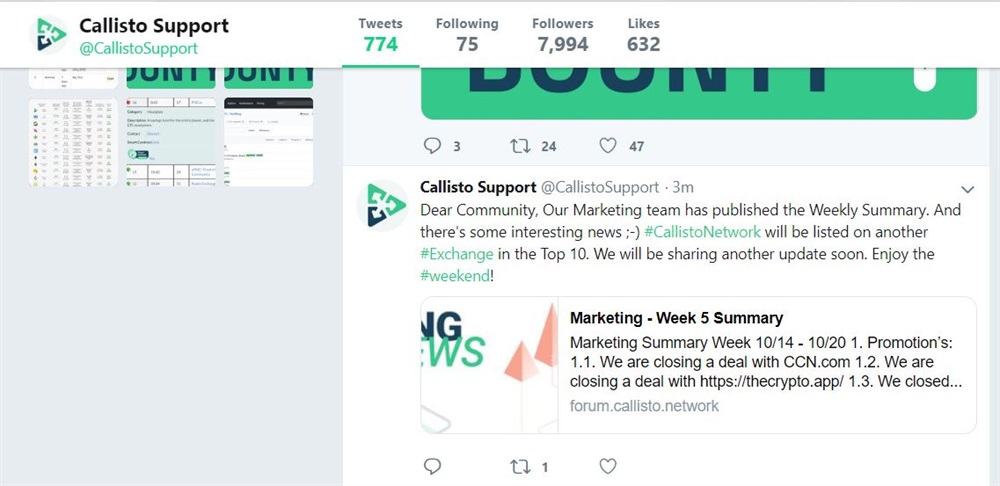Reply to the Bounty tweet
The image size is (1000, 486).
[432, 146]
